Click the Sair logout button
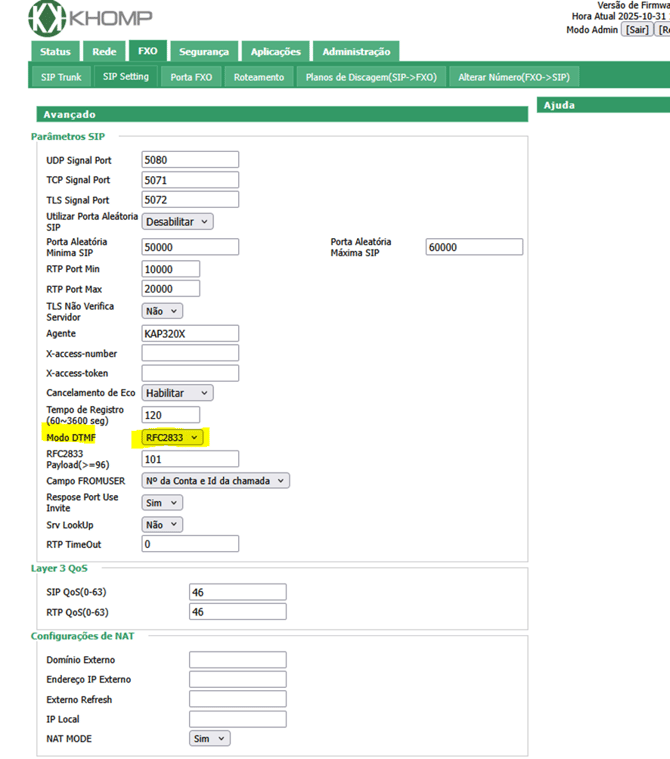The width and height of the screenshot is (670, 759). point(637,30)
